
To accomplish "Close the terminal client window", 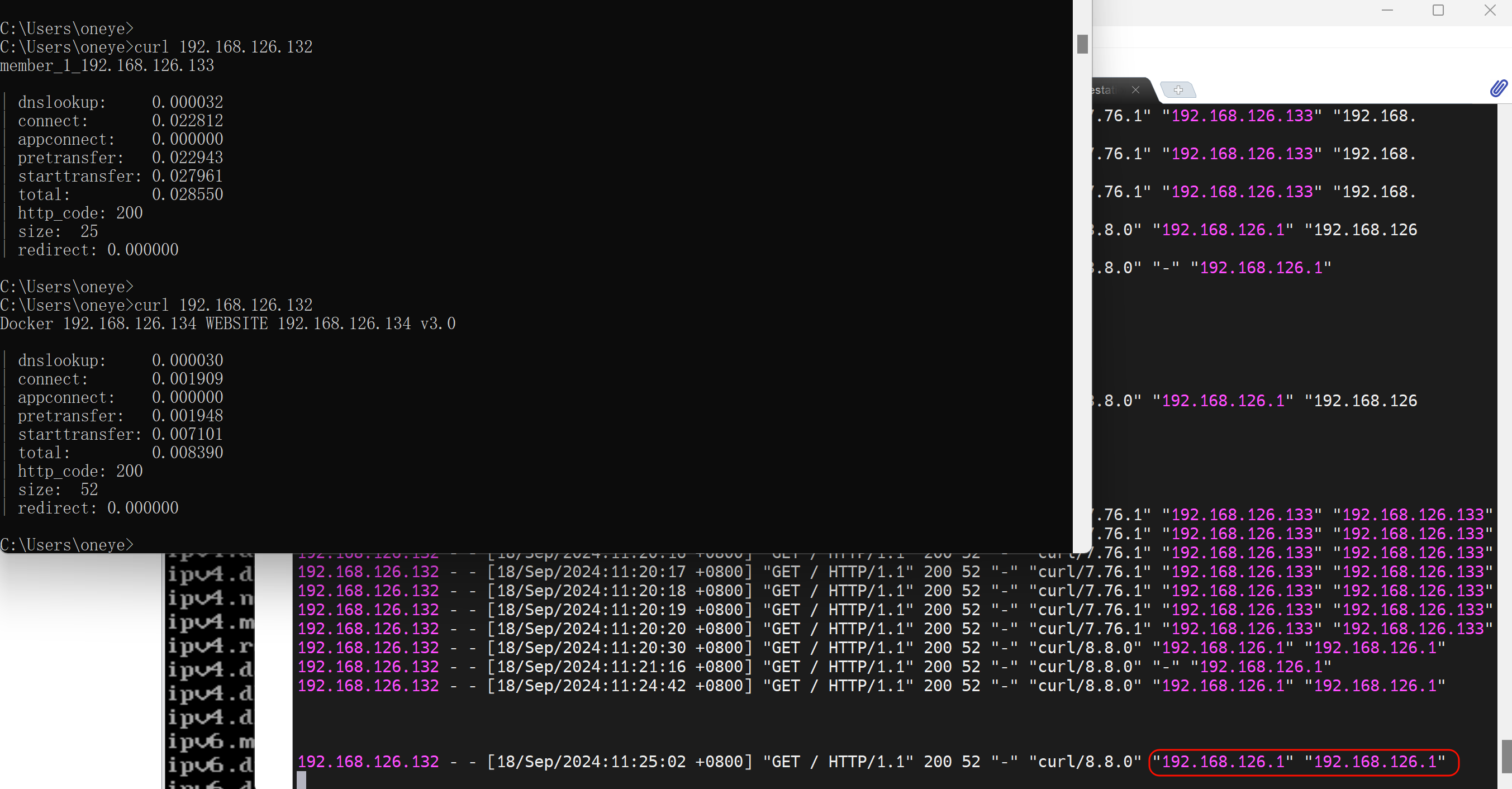I will 1490,11.
